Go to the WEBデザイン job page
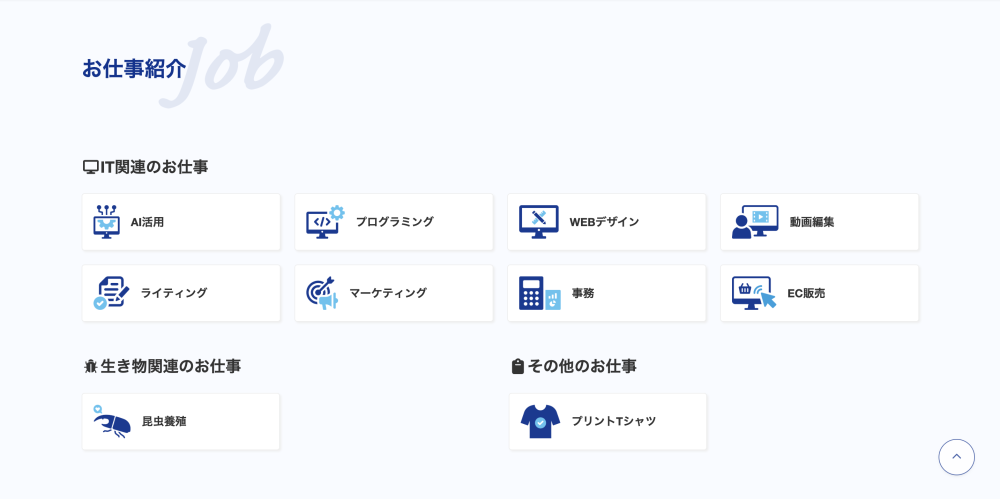The width and height of the screenshot is (1000, 499). pyautogui.click(x=604, y=222)
